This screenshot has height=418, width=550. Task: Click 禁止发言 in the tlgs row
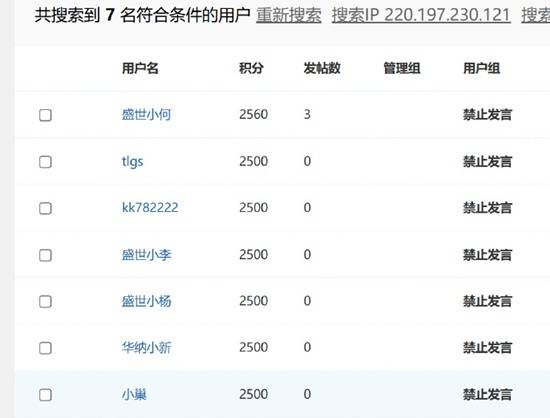click(488, 162)
